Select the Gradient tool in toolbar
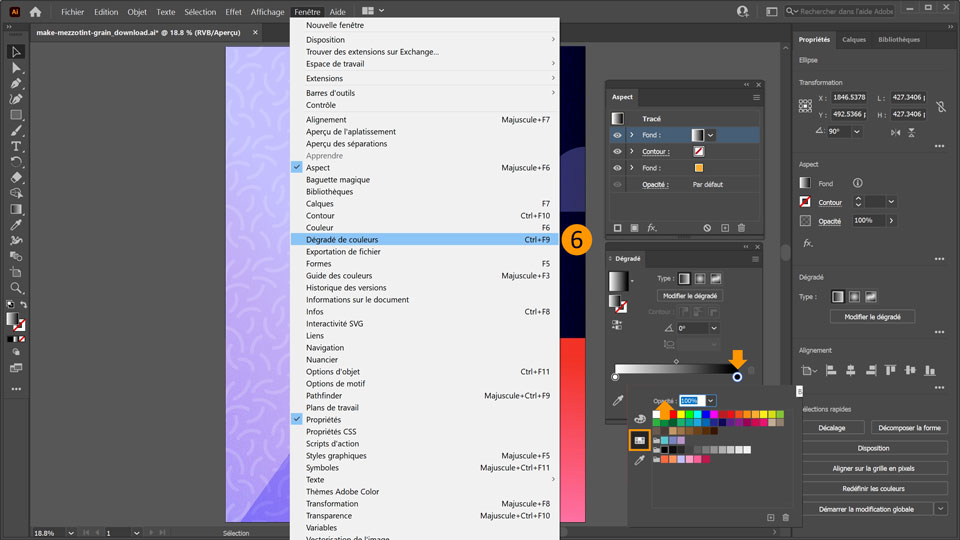Screen dimensions: 960x540 point(16,209)
